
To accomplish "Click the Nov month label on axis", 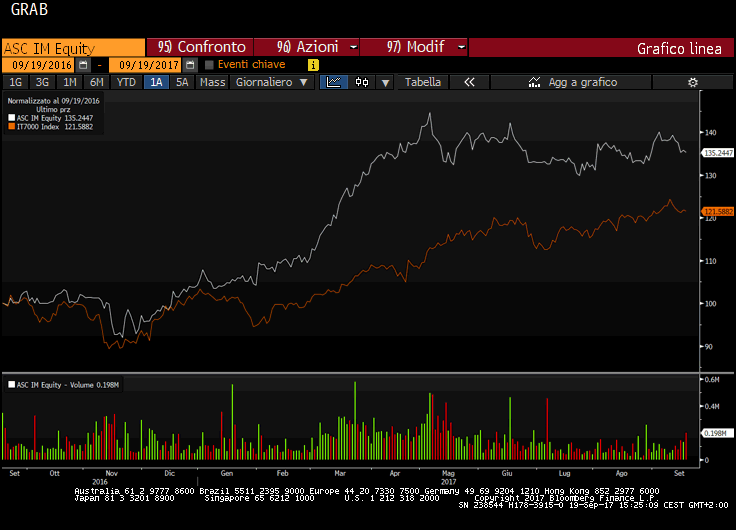I will (x=112, y=473).
